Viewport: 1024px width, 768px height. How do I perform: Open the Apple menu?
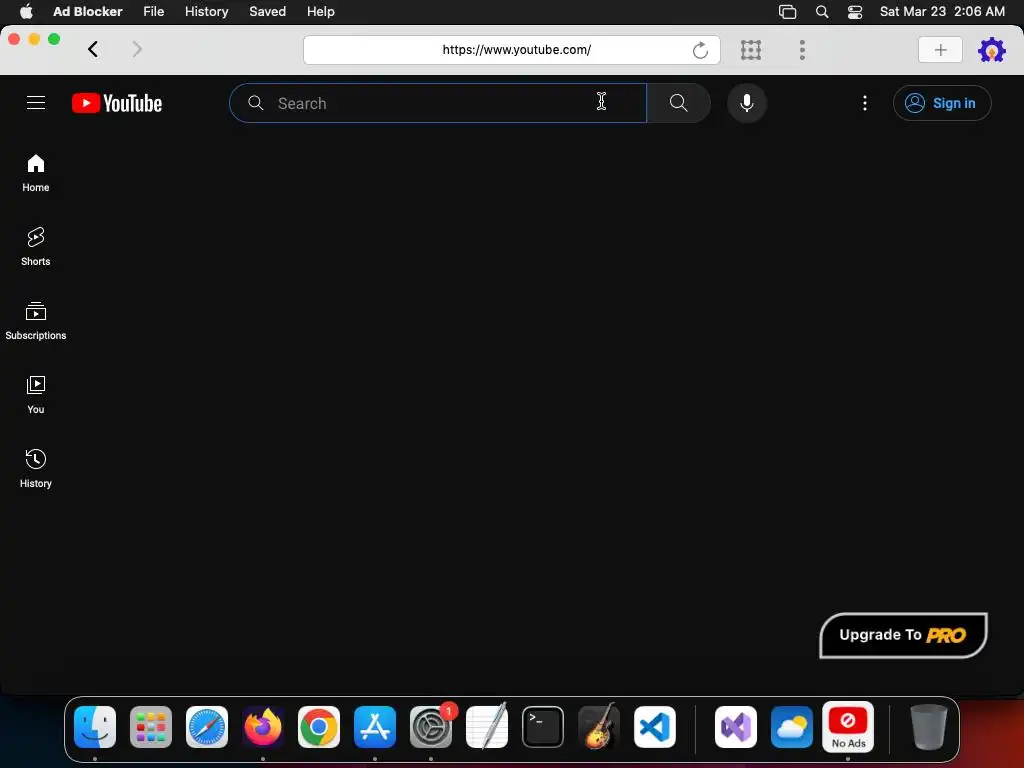(27, 11)
